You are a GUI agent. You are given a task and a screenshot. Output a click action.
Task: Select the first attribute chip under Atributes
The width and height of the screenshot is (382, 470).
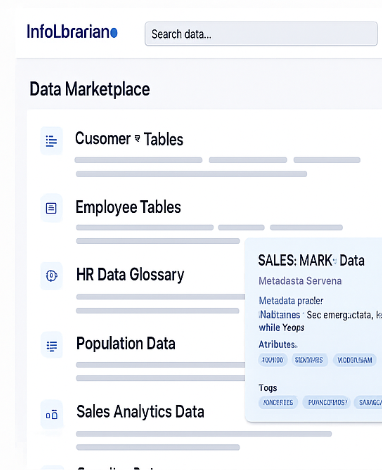273,360
